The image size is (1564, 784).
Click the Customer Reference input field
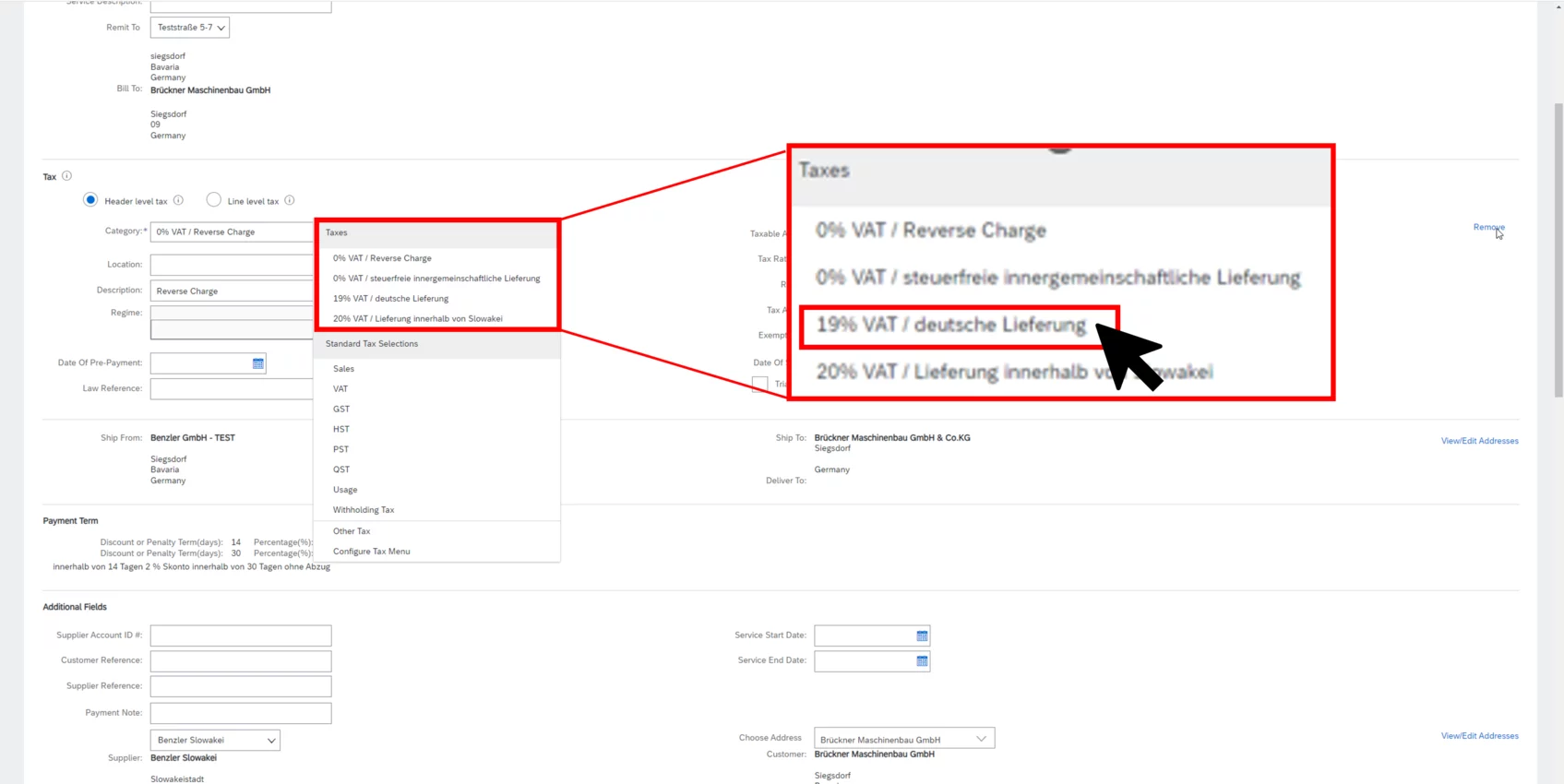point(241,660)
